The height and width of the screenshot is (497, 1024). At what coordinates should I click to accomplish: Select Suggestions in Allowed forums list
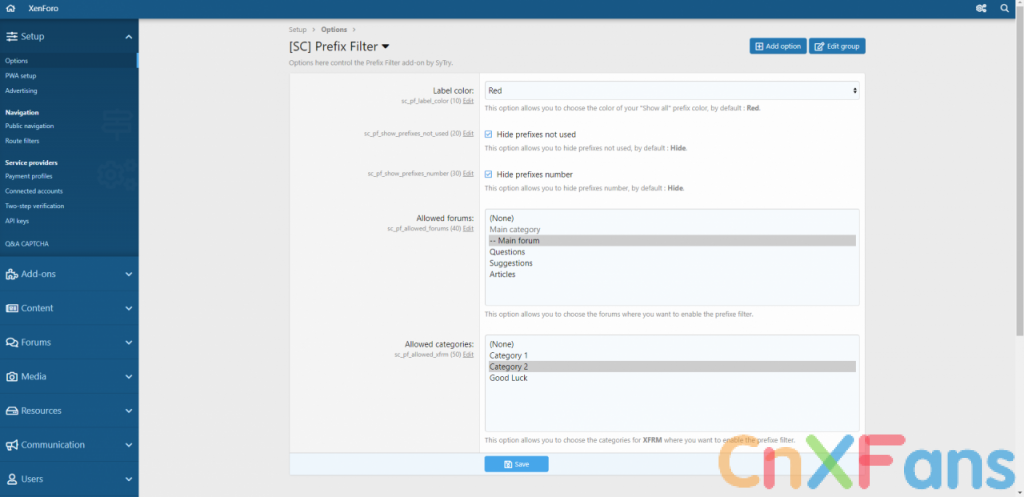pos(672,263)
